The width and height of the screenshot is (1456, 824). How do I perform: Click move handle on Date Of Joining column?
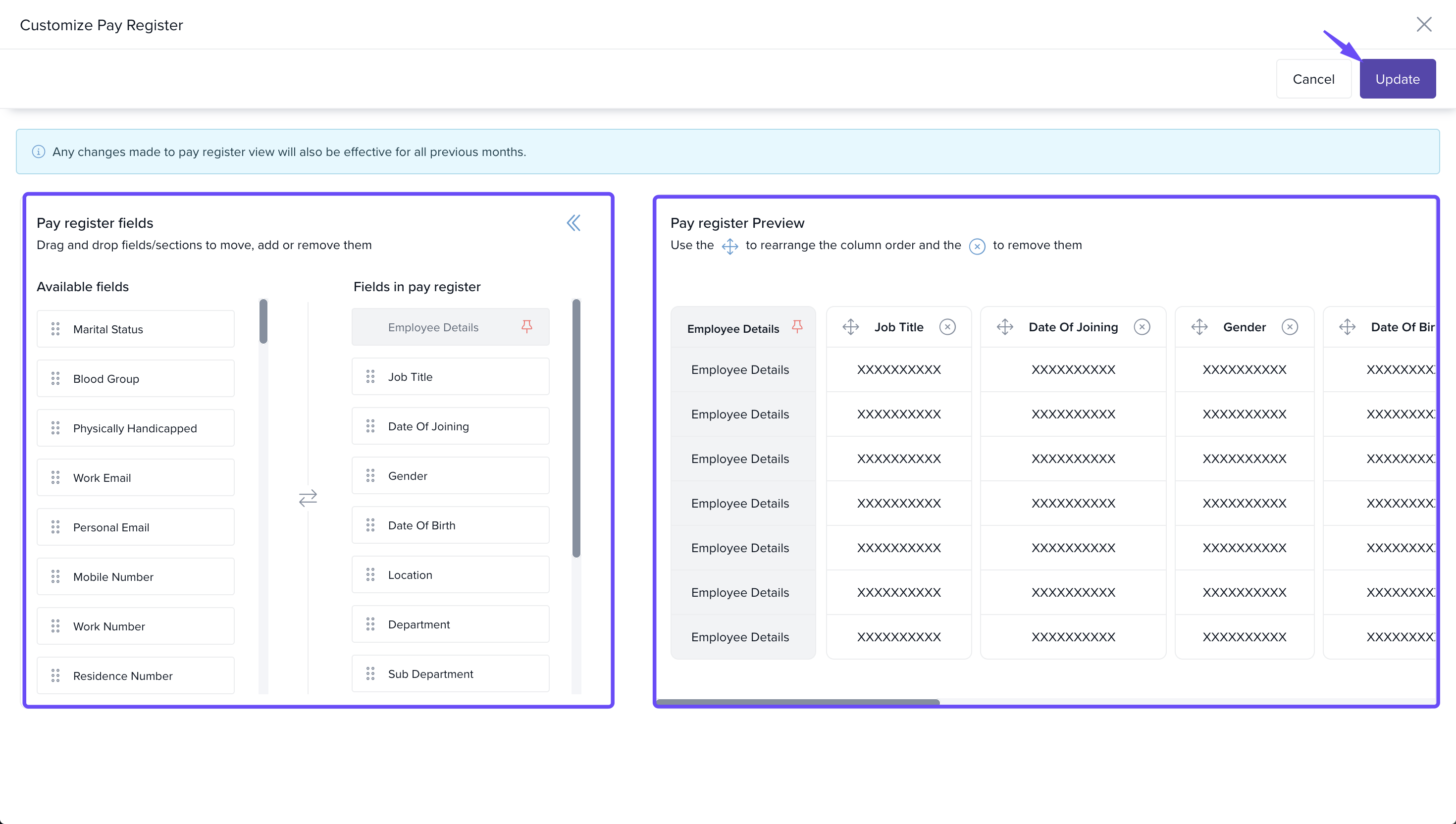point(1004,327)
